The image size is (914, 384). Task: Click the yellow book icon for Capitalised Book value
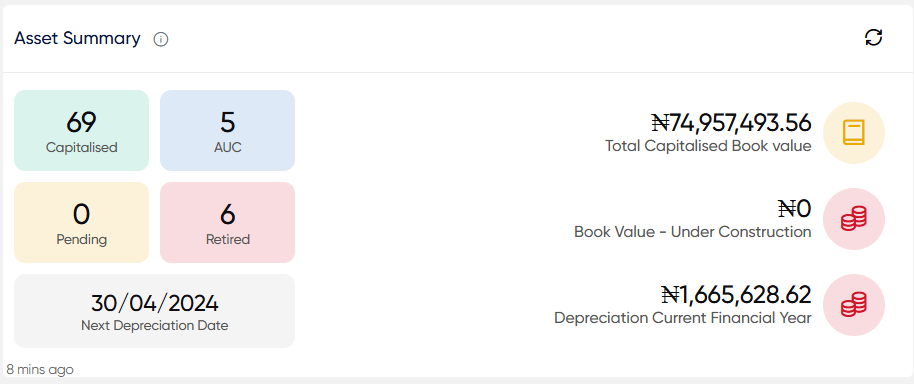click(x=853, y=133)
